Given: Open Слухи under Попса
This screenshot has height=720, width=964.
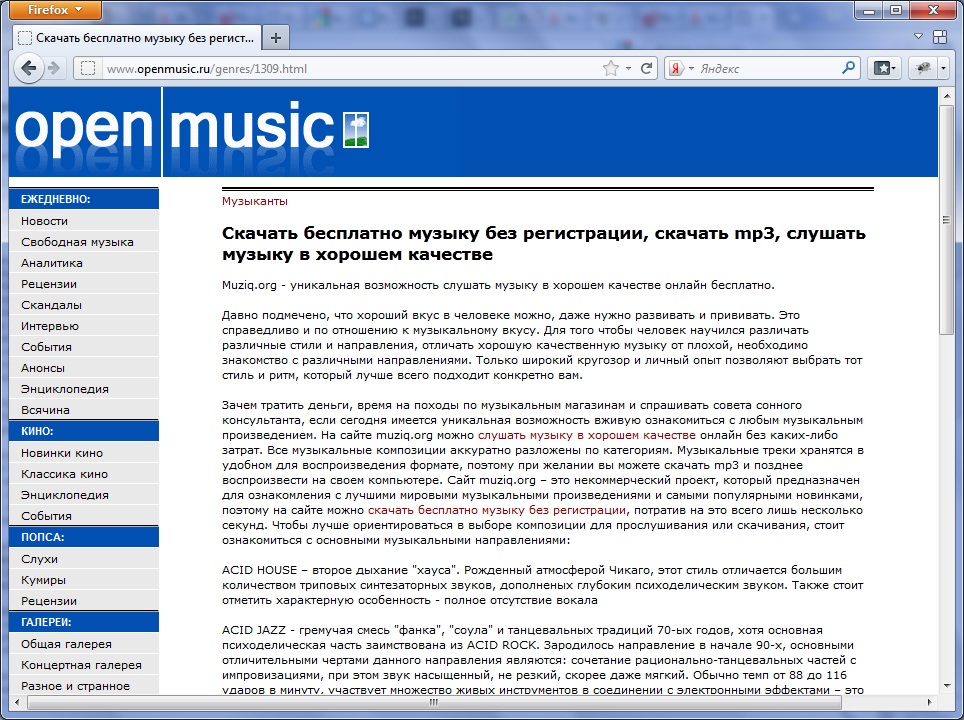Looking at the screenshot, I should click(x=84, y=559).
